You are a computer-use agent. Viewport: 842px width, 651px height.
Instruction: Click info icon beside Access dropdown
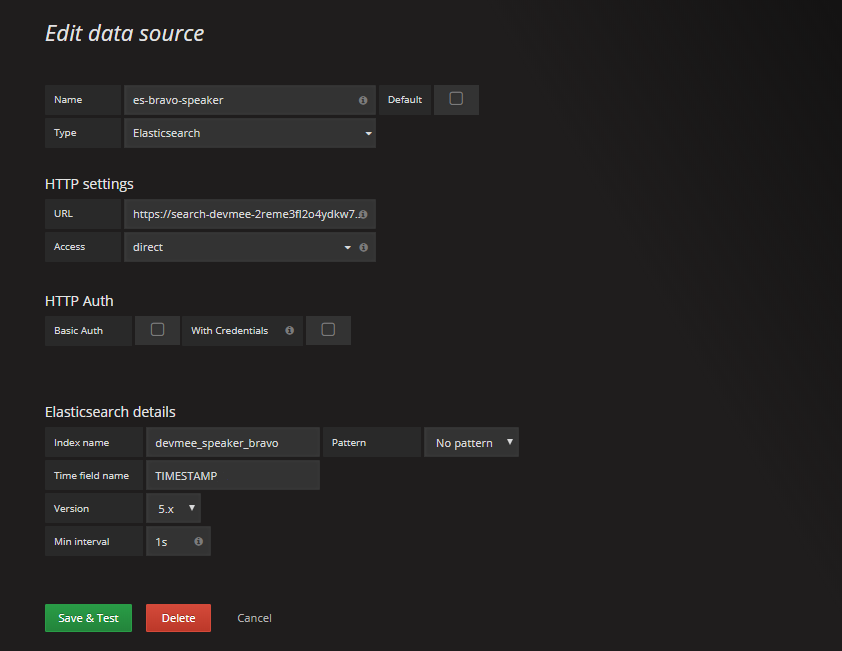click(x=363, y=247)
